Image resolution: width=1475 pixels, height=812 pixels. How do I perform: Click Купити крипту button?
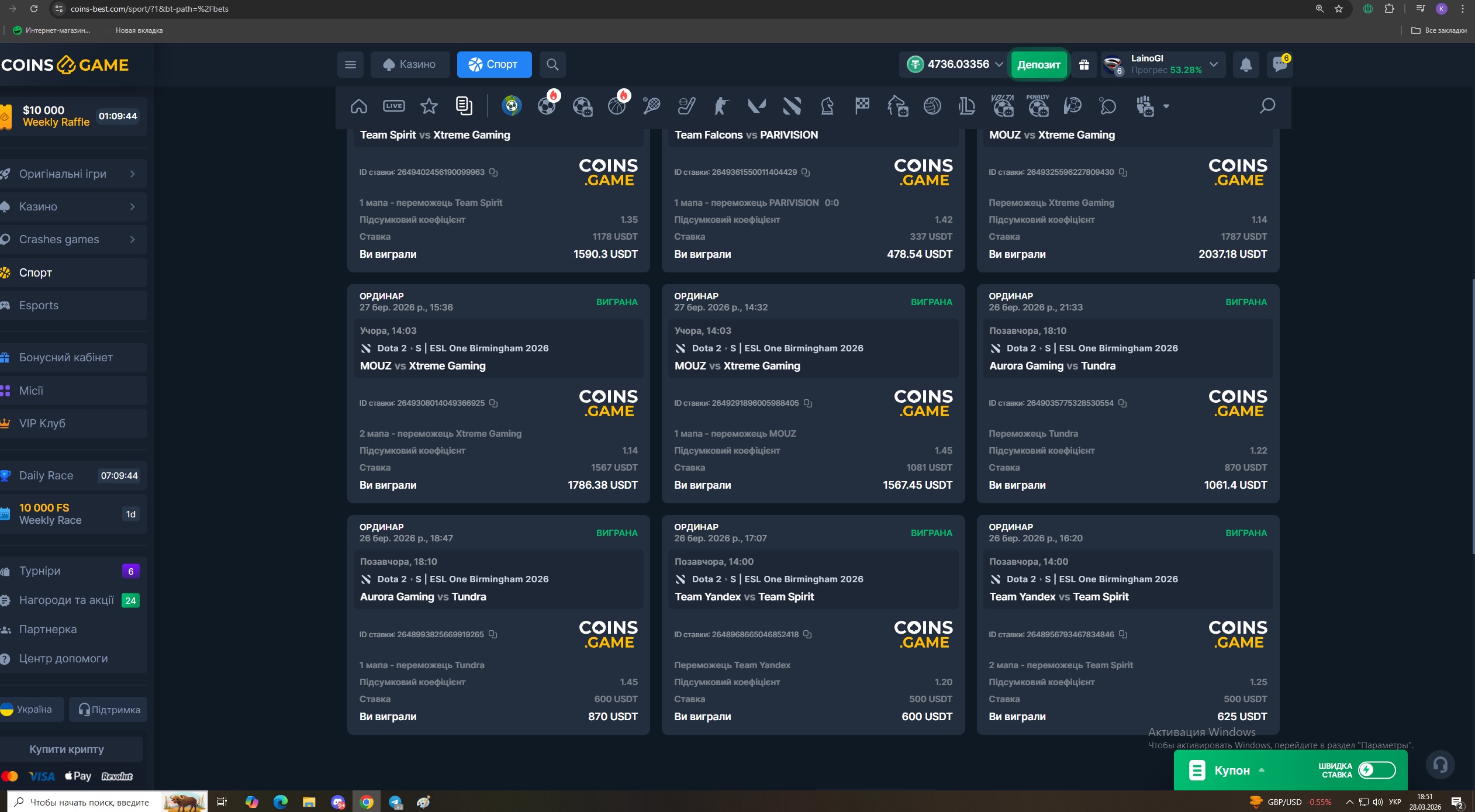(71, 749)
